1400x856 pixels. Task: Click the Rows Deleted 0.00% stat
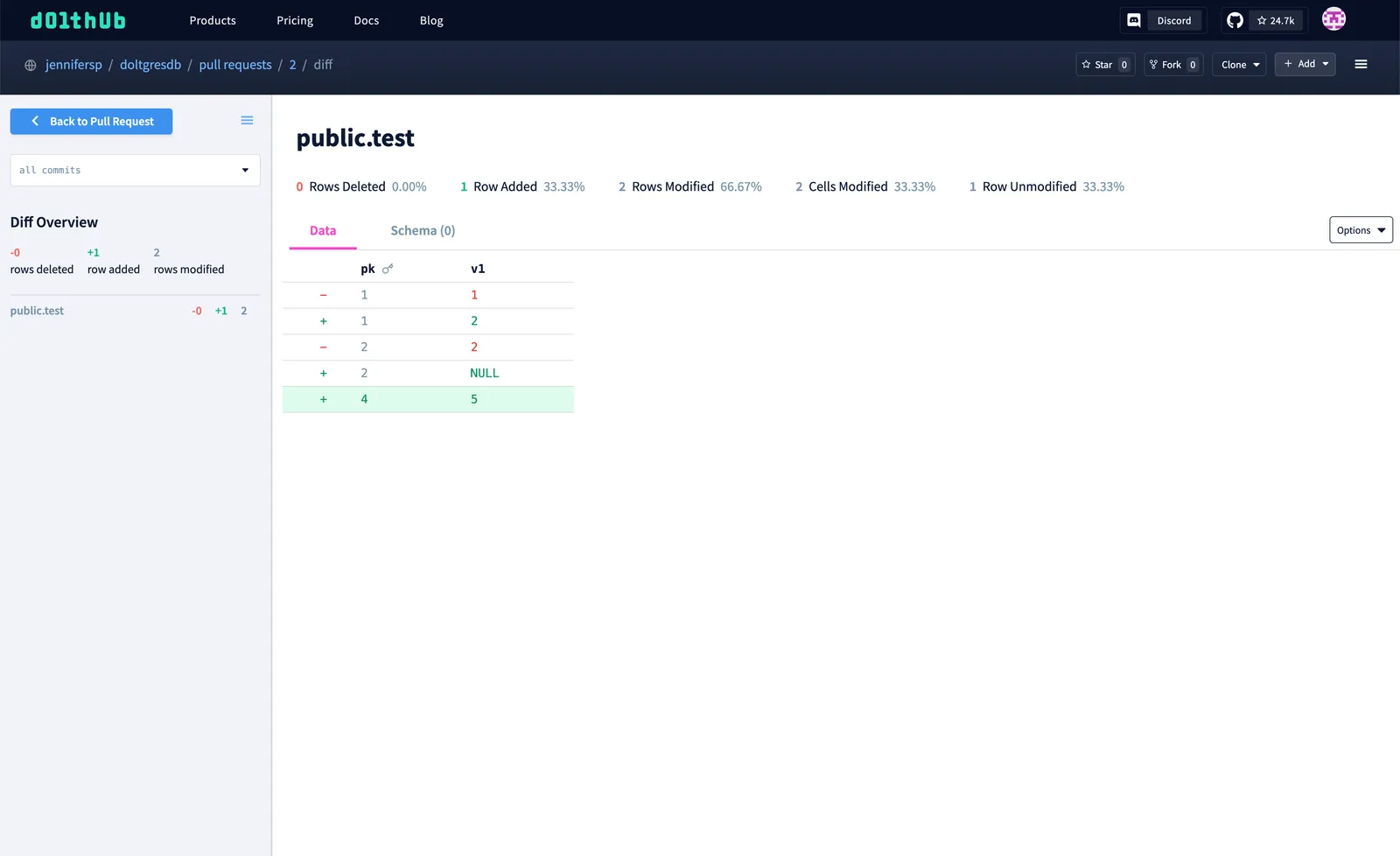(361, 186)
